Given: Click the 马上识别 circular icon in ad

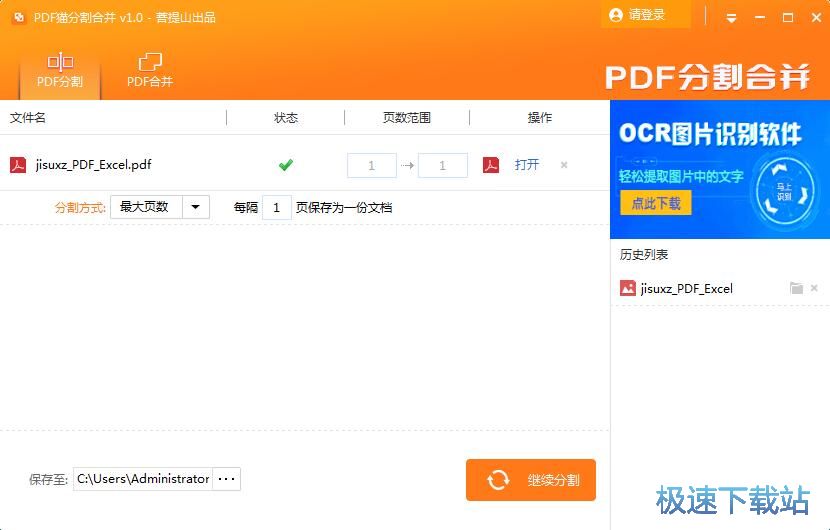Looking at the screenshot, I should click(783, 192).
